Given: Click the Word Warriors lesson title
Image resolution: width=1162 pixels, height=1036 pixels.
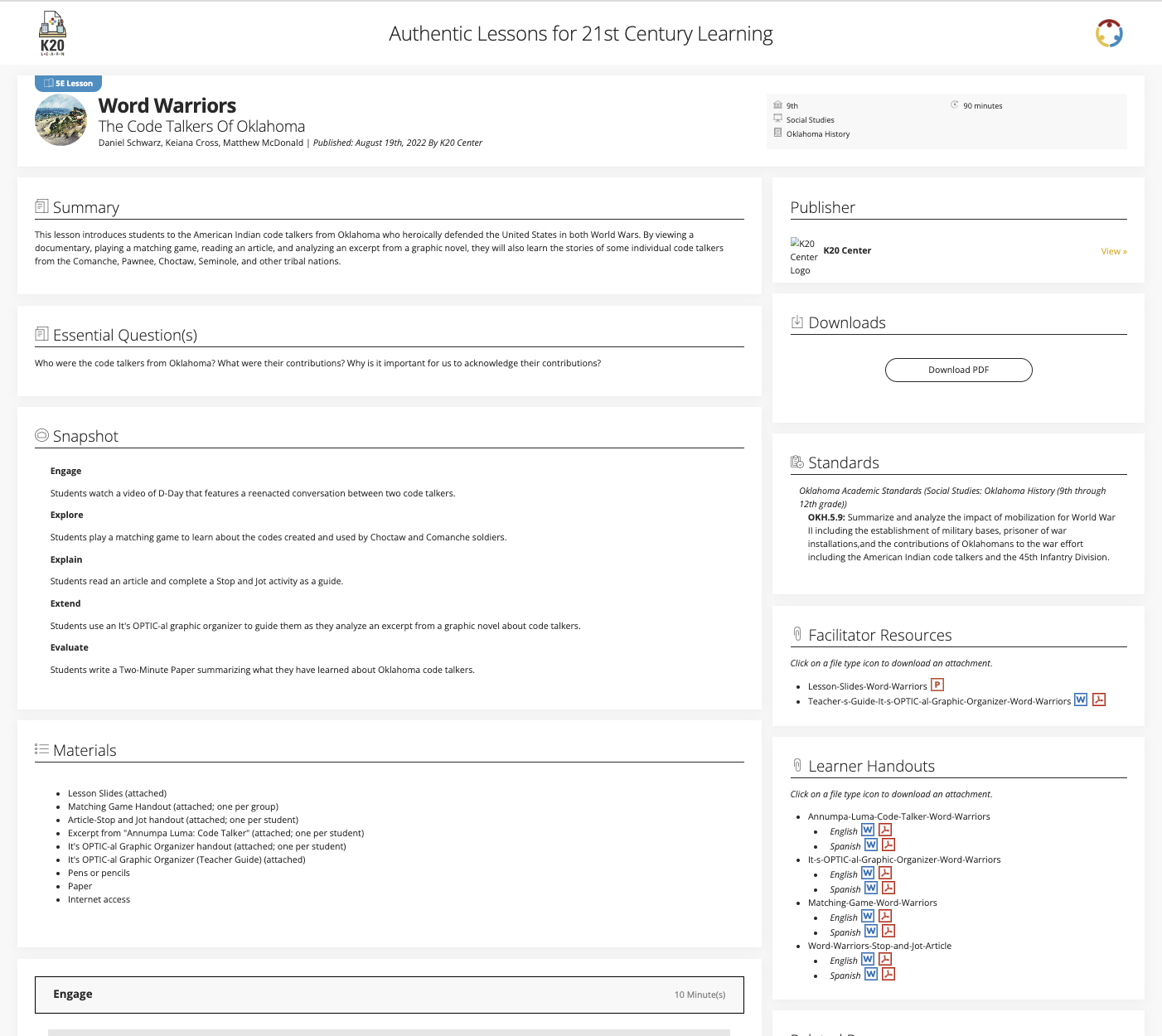Looking at the screenshot, I should tap(167, 106).
